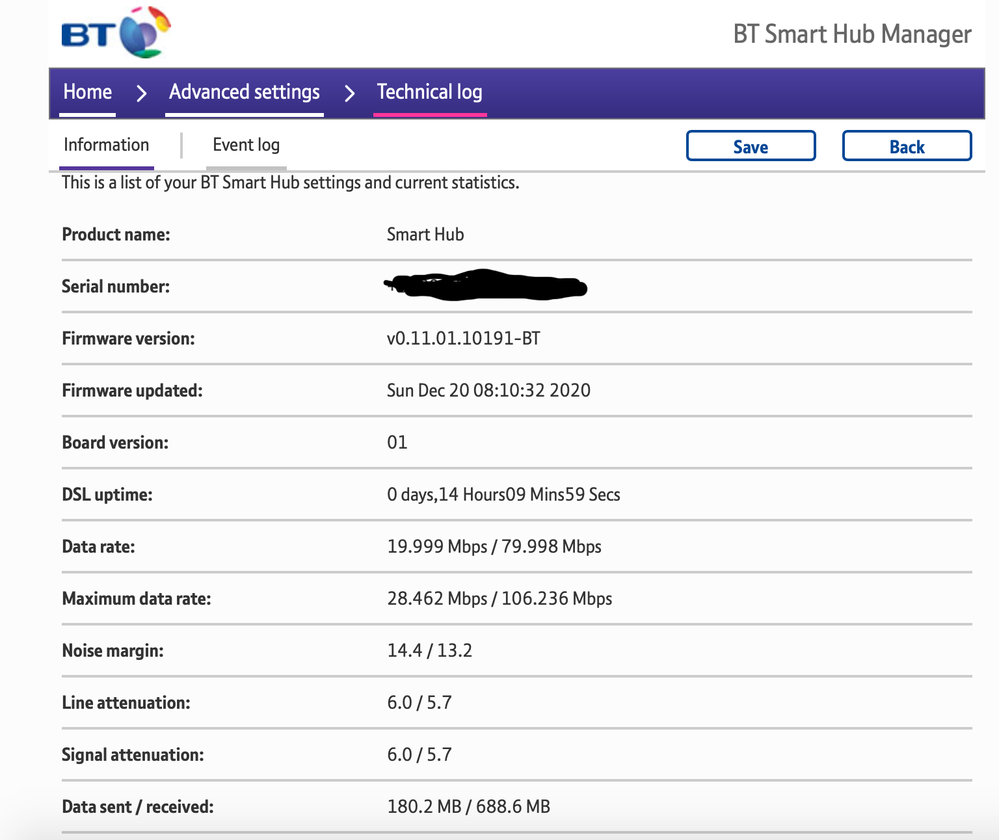Viewport: 999px width, 840px height.
Task: Click the chevron arrow after Advanced settings
Action: pyautogui.click(x=349, y=93)
